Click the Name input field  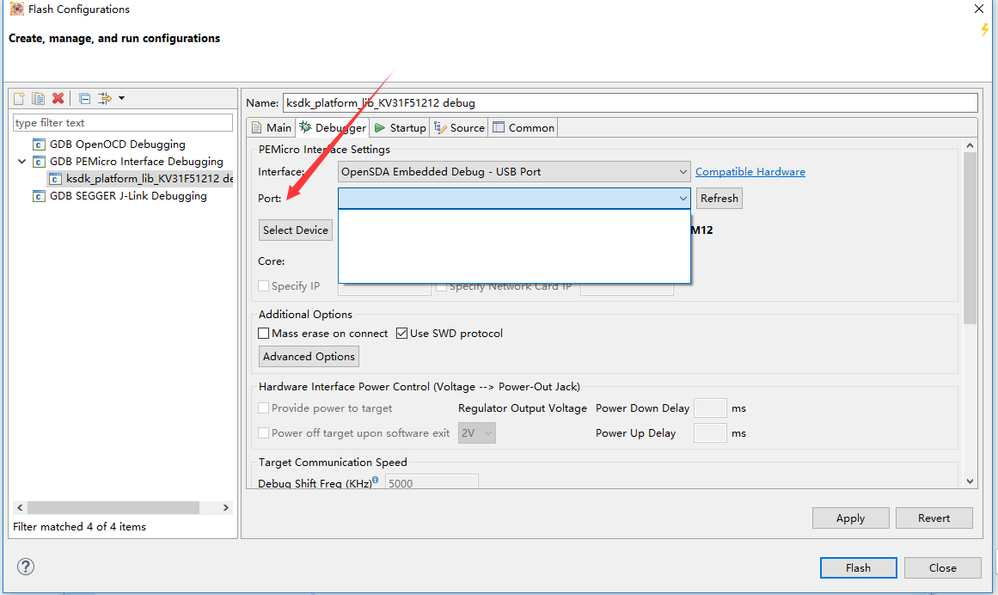[x=630, y=103]
